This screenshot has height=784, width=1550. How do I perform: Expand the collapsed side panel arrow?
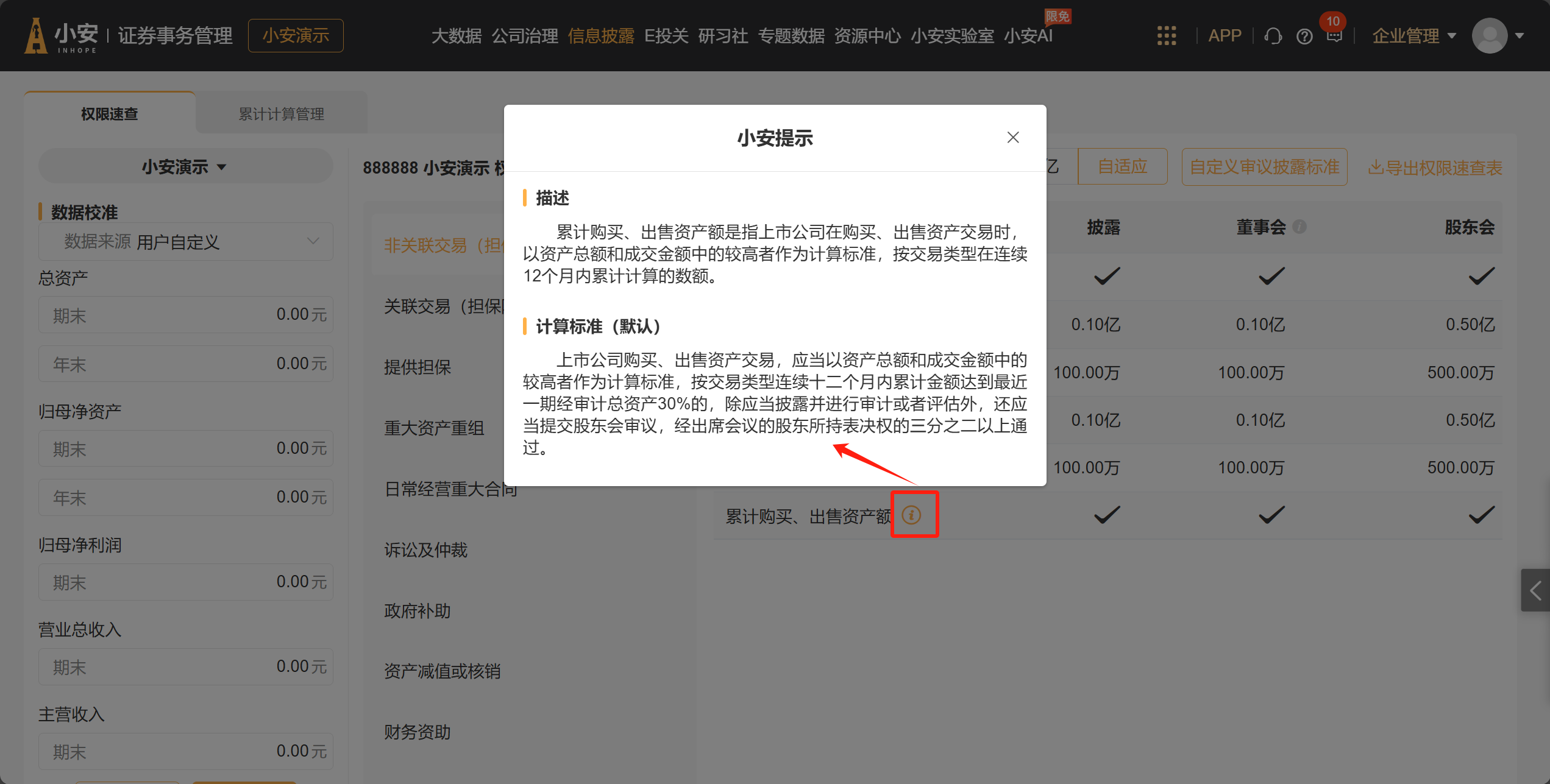1535,590
